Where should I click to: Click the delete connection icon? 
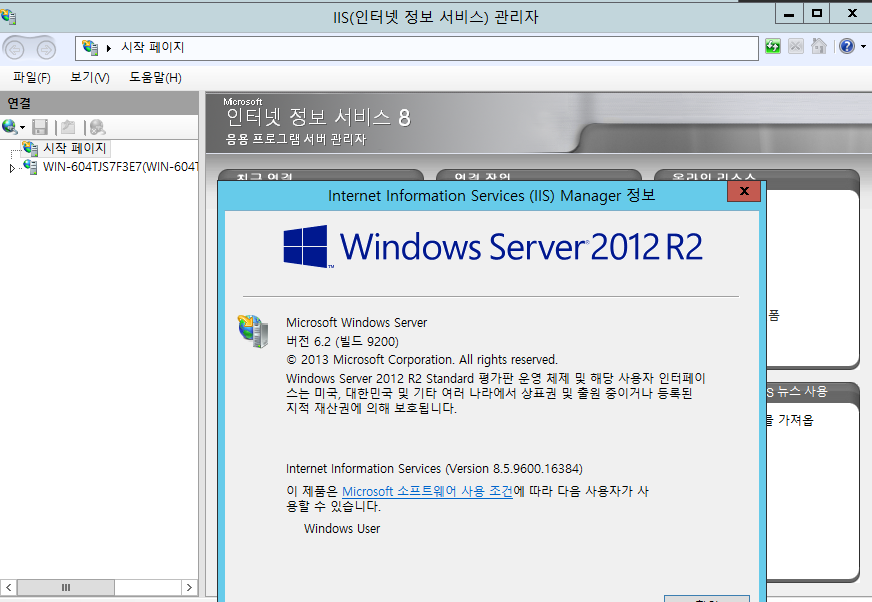click(97, 127)
